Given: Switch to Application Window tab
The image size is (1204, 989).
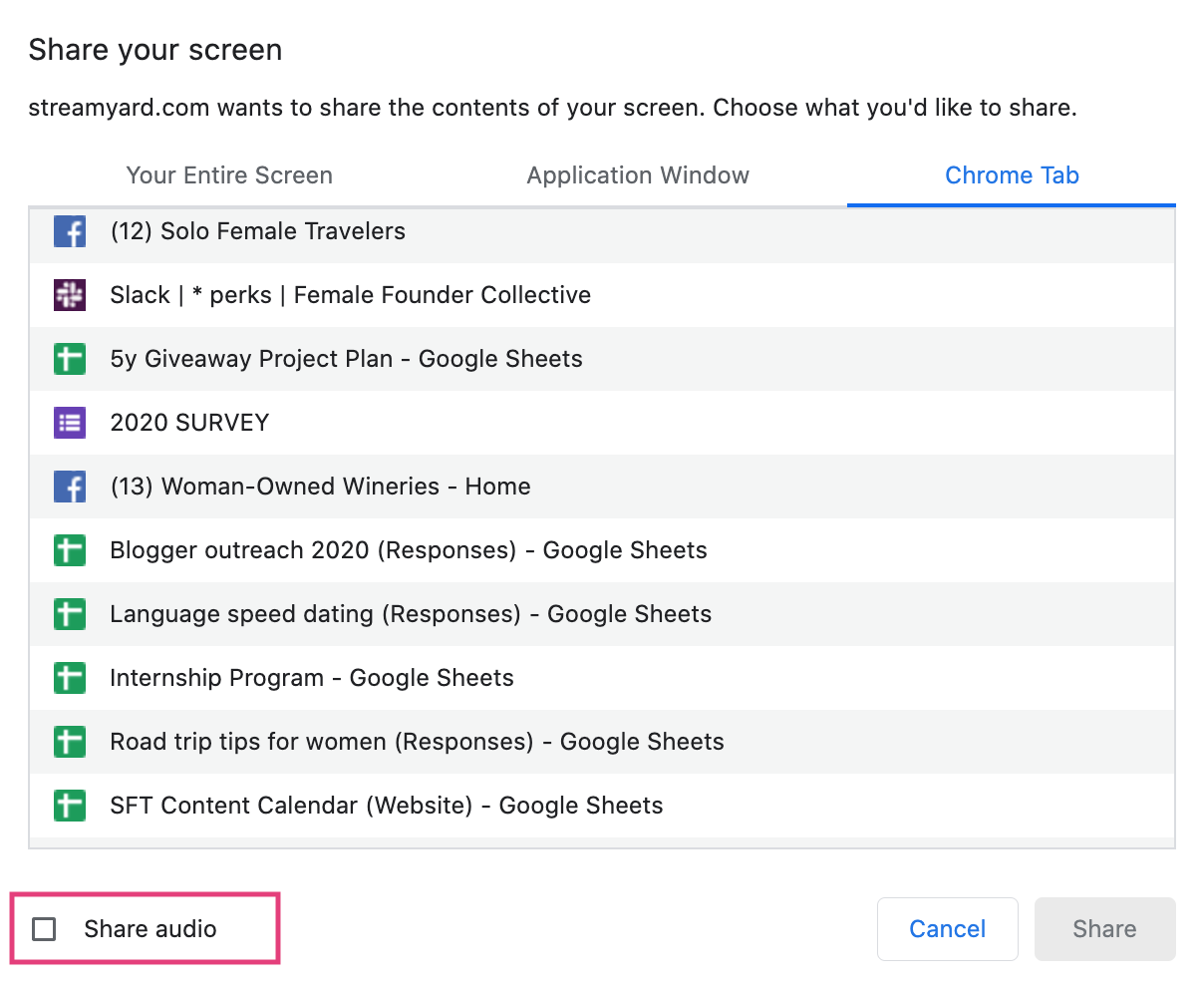Looking at the screenshot, I should click(x=638, y=175).
